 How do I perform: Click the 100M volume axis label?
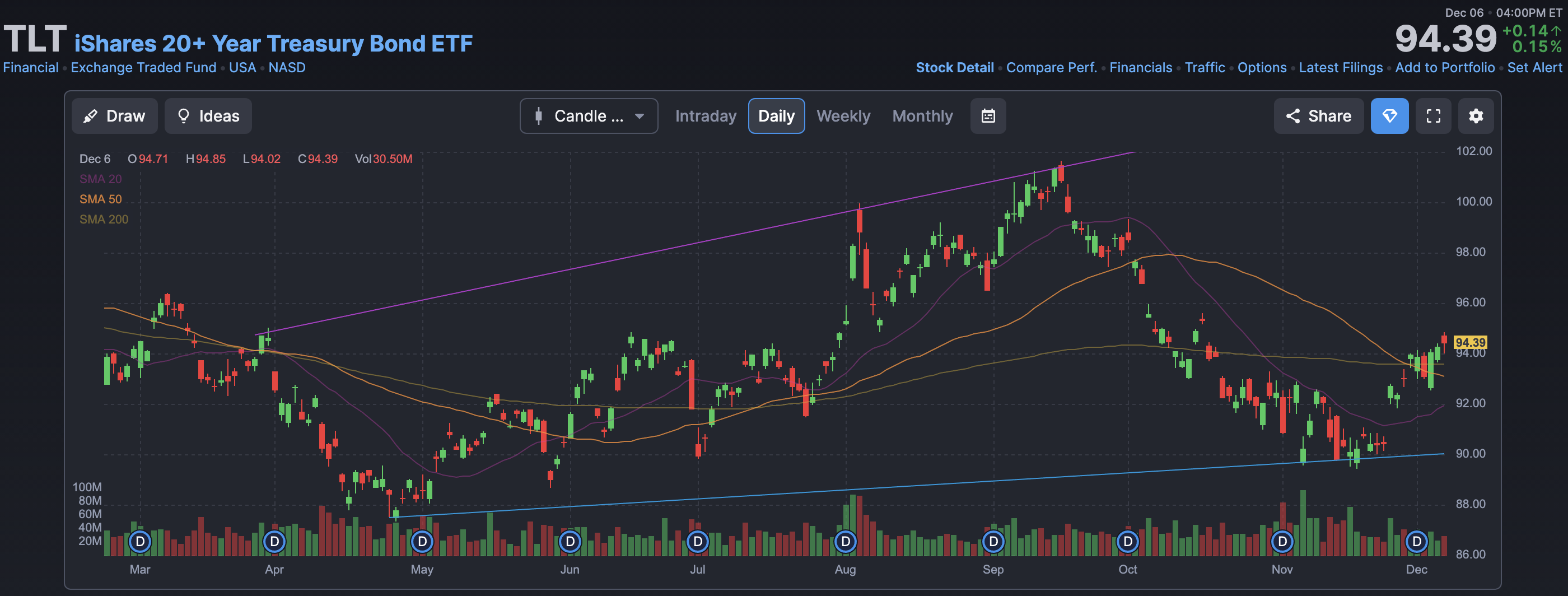tap(87, 487)
